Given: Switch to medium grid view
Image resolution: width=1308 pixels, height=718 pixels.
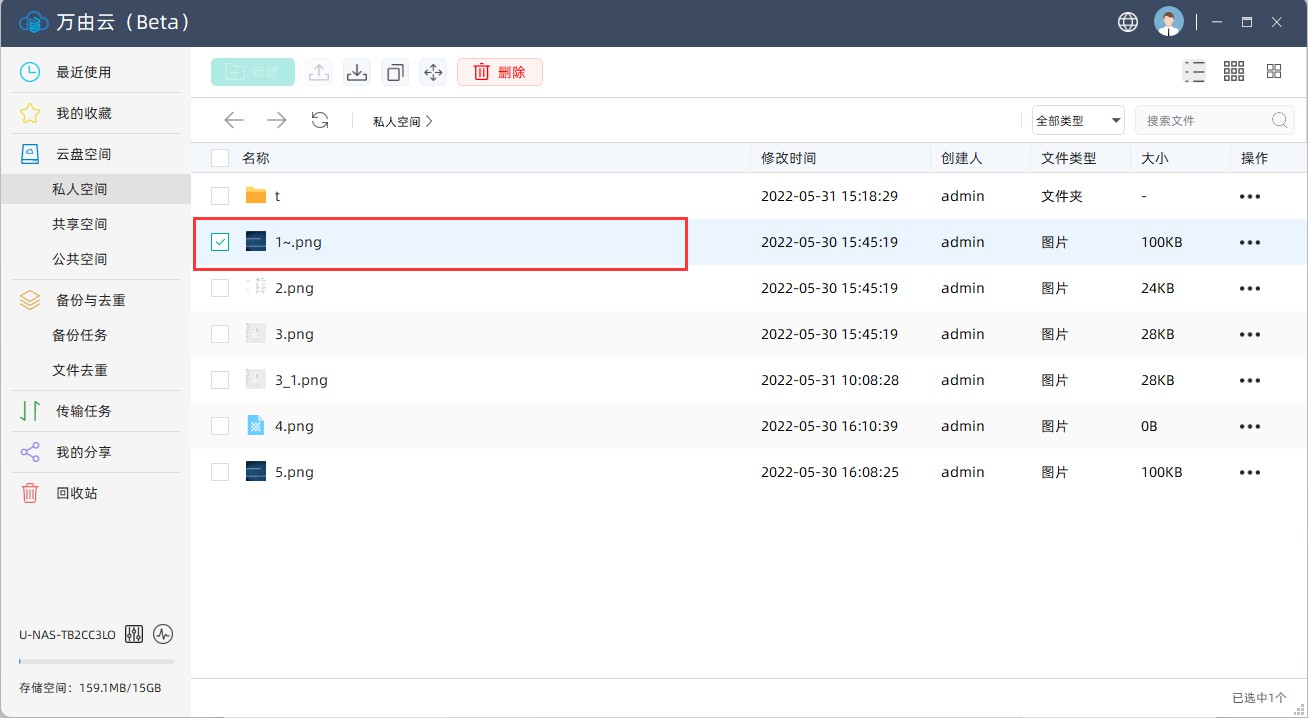Looking at the screenshot, I should click(x=1234, y=71).
